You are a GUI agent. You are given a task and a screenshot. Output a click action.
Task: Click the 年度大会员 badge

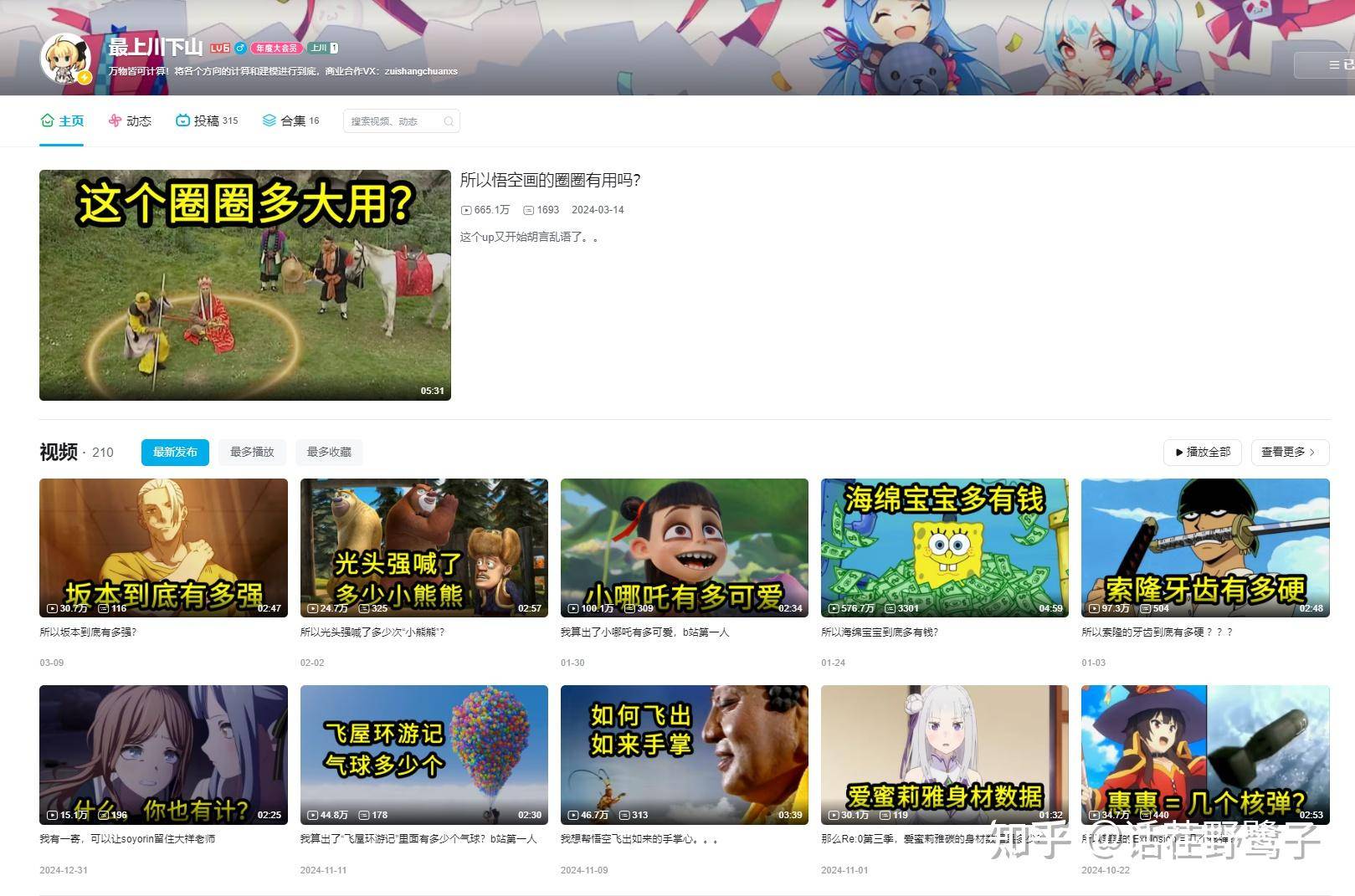click(x=275, y=49)
